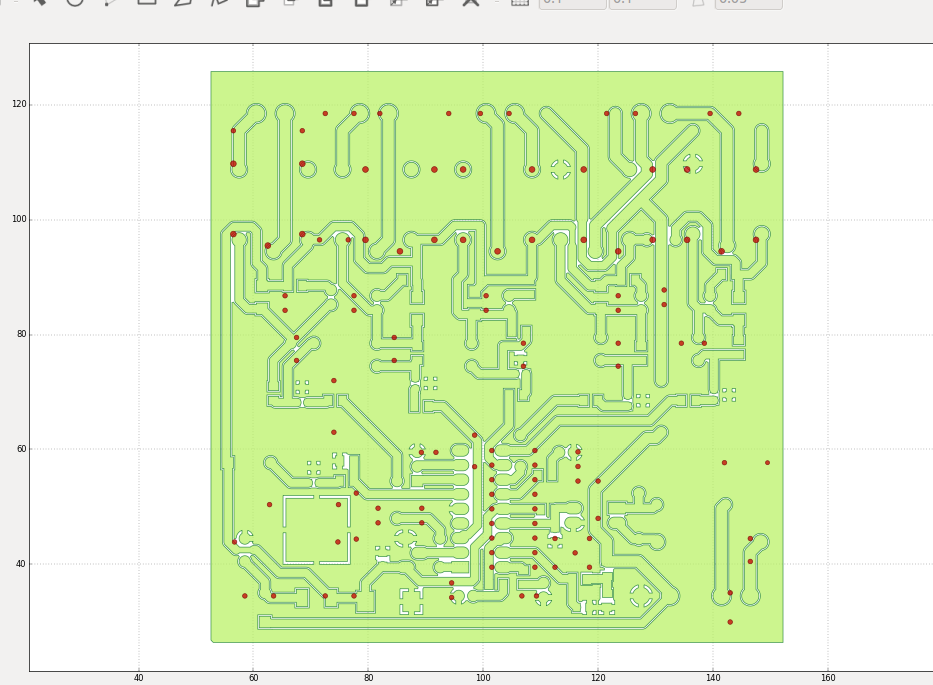Click the 60 tick label on horizontal axis
Image resolution: width=933 pixels, height=685 pixels.
pyautogui.click(x=253, y=677)
